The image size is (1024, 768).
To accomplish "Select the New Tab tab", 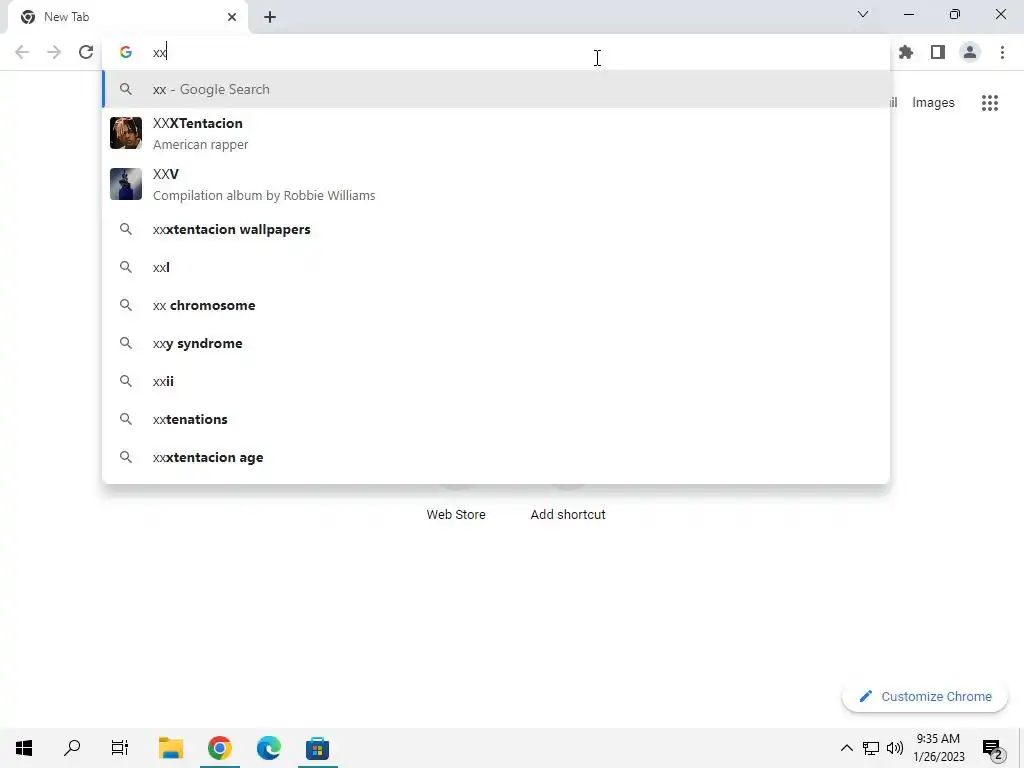I will [128, 17].
